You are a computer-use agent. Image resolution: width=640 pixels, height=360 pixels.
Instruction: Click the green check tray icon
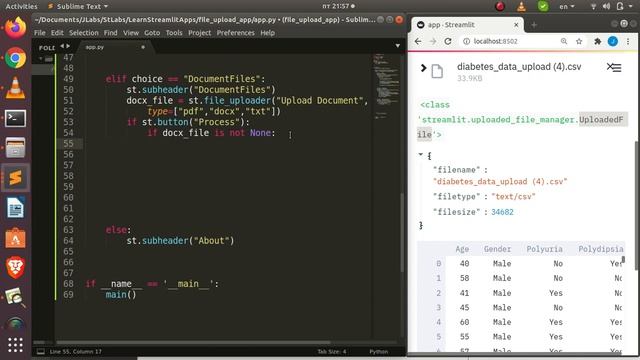pos(543,6)
